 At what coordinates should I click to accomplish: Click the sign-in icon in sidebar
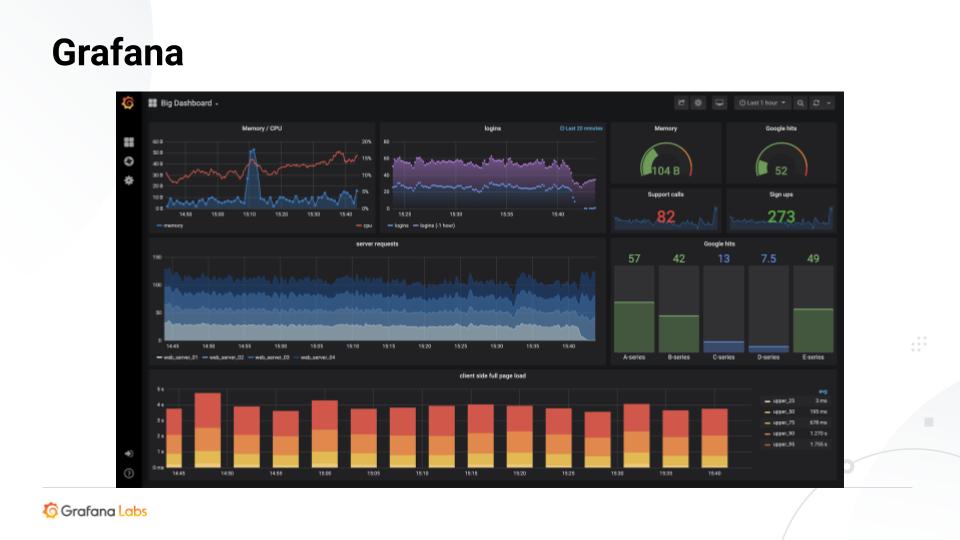[128, 454]
